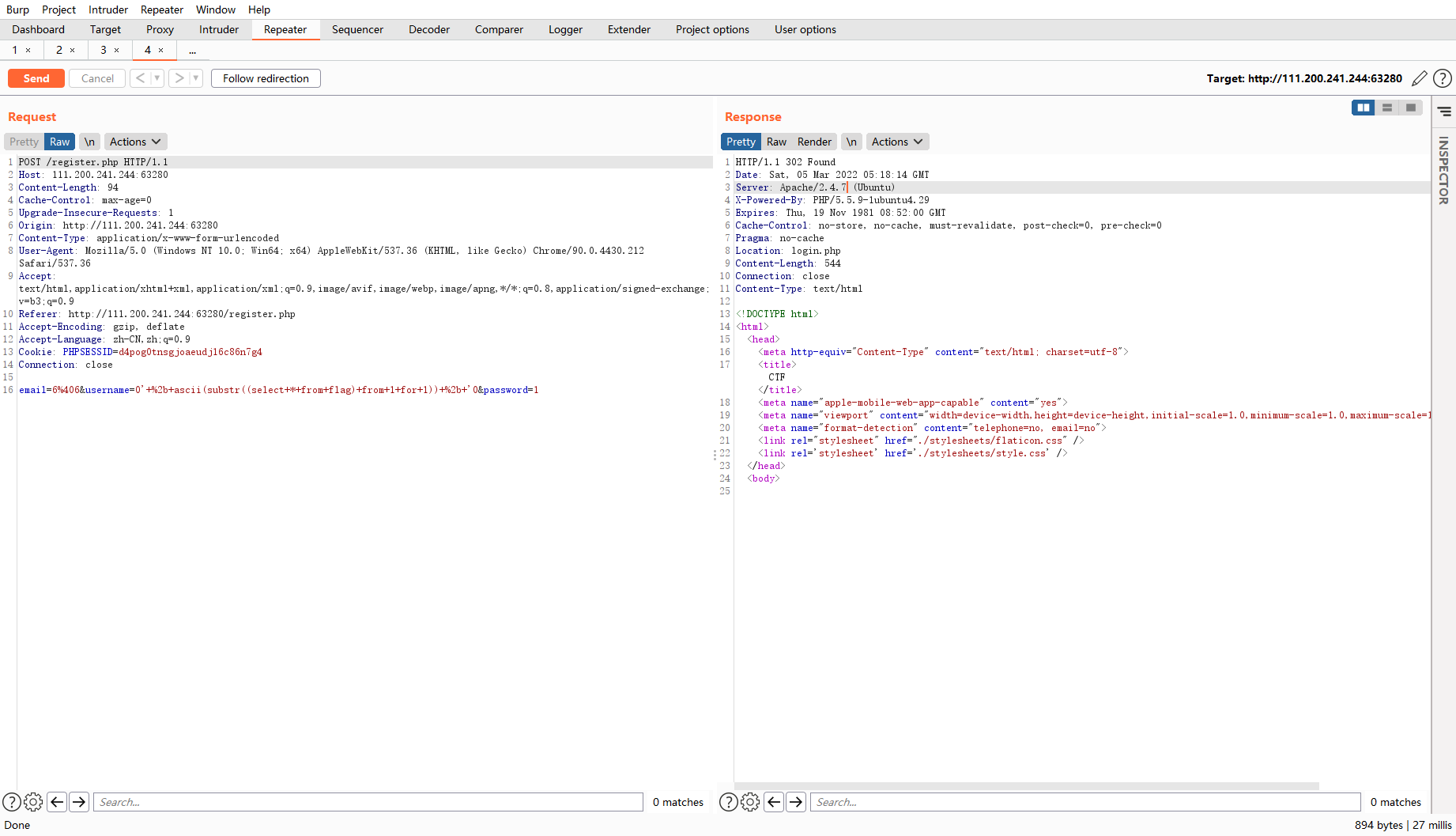Click Follow redirection button
The image size is (1456, 836).
point(266,78)
